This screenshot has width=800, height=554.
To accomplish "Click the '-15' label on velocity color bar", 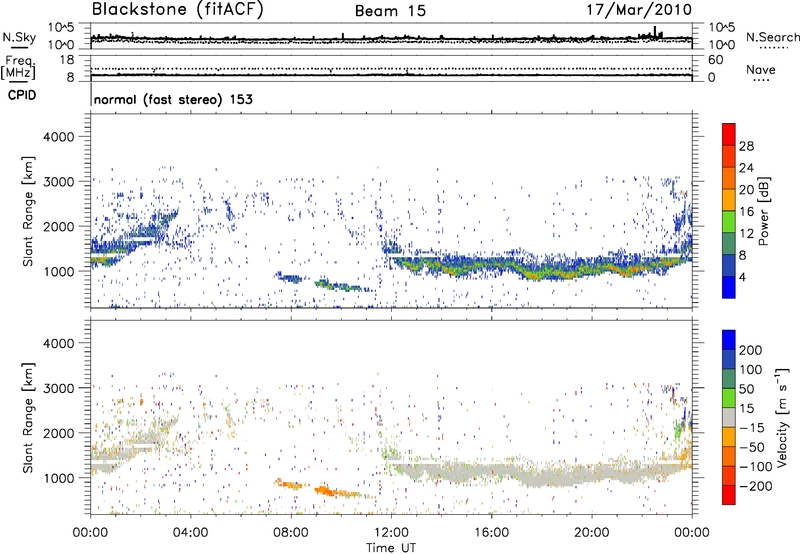I will point(752,428).
